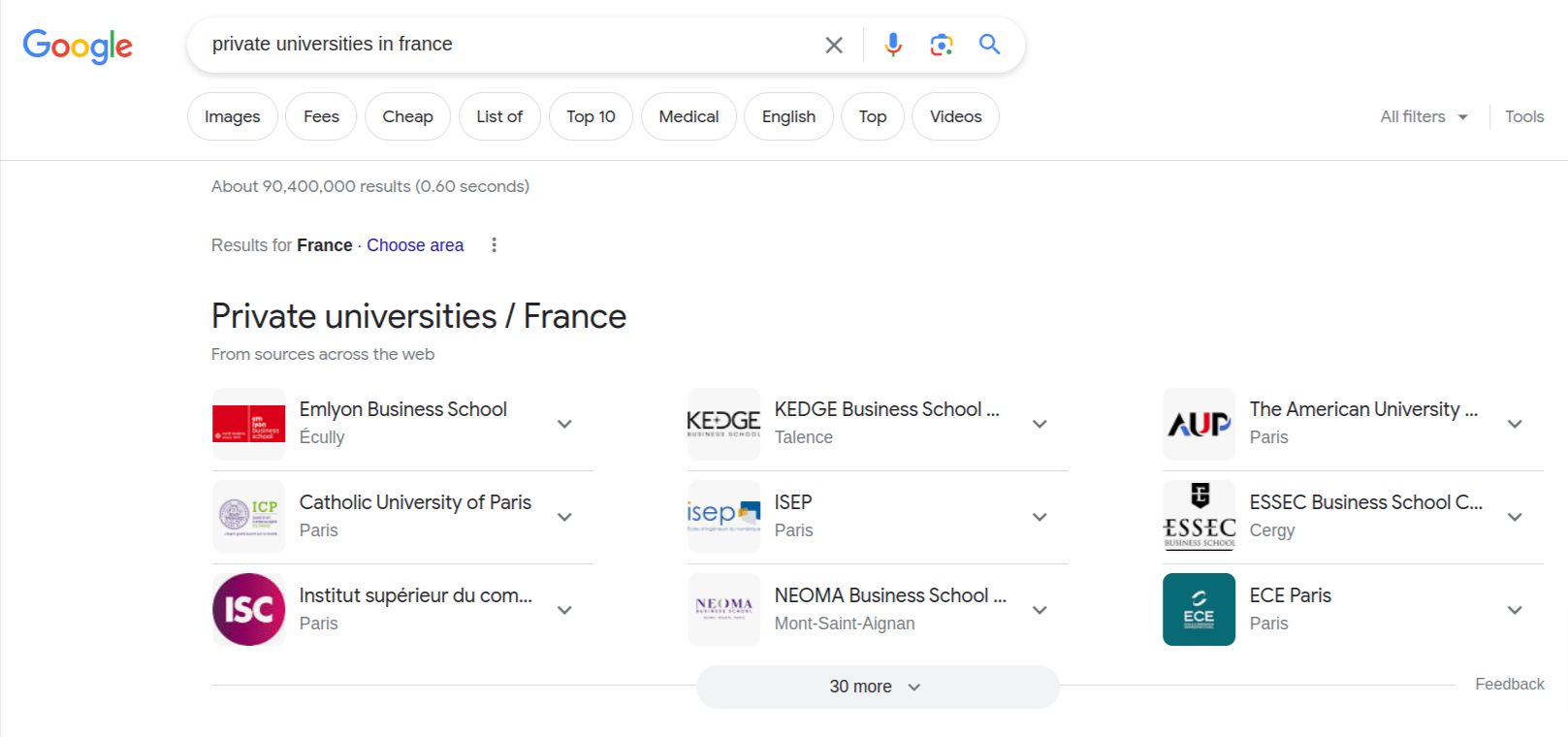Open the Catholic University of Paris logo

point(249,517)
